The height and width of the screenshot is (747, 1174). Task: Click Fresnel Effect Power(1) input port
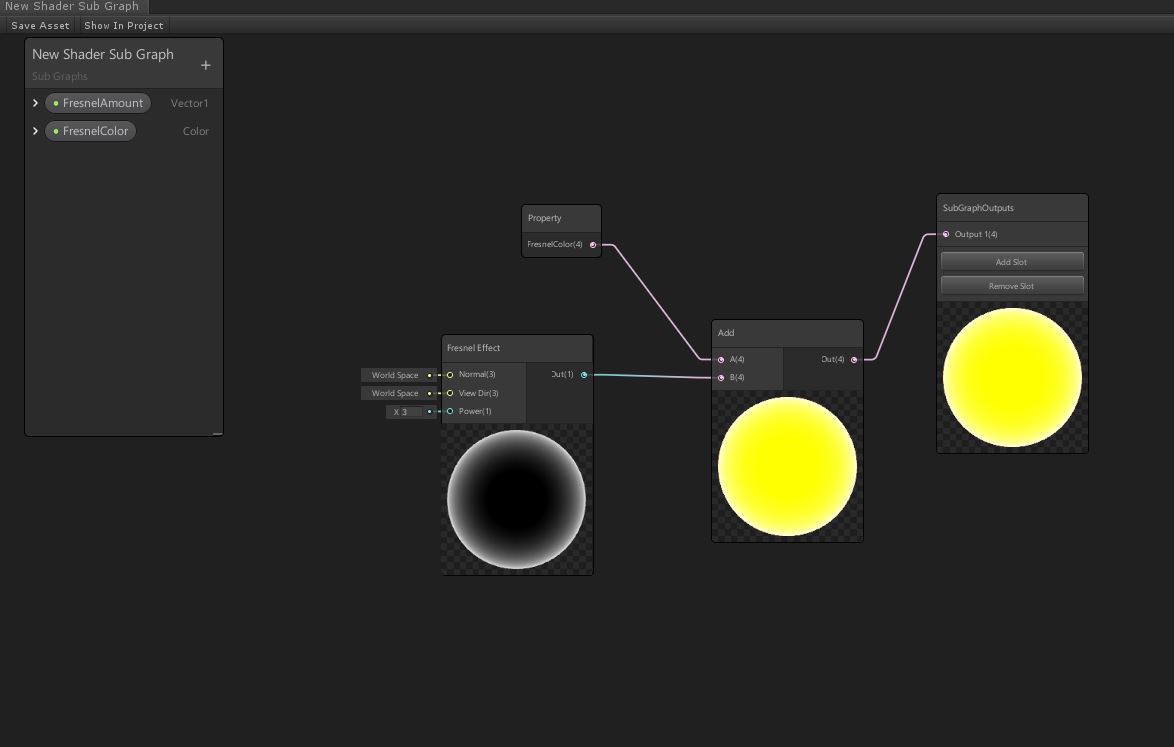tap(450, 411)
